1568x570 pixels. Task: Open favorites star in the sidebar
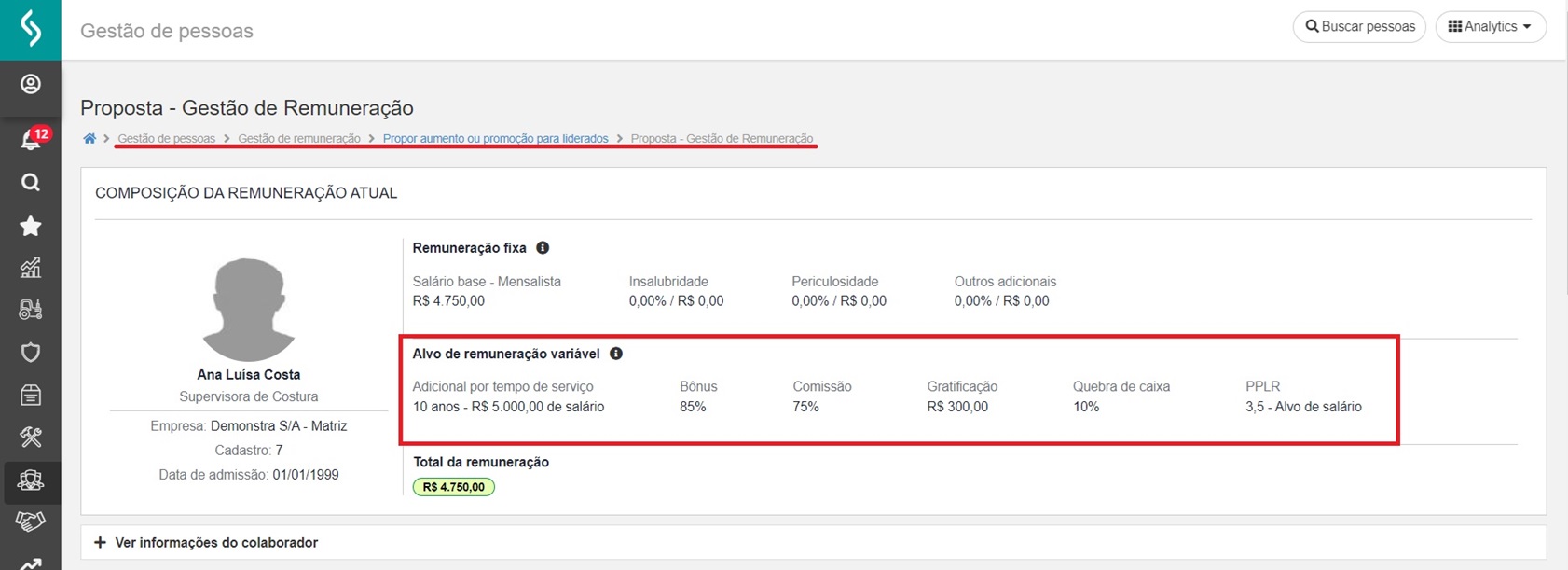[31, 226]
